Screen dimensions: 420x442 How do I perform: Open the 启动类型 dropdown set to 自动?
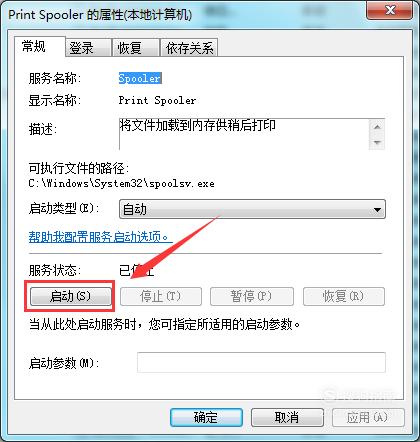(x=252, y=209)
